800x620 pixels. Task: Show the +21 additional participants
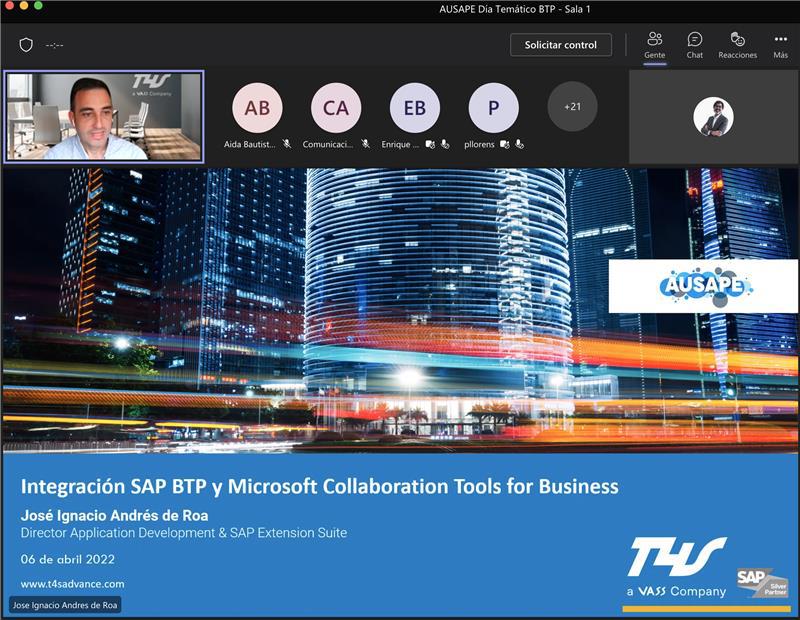[572, 107]
